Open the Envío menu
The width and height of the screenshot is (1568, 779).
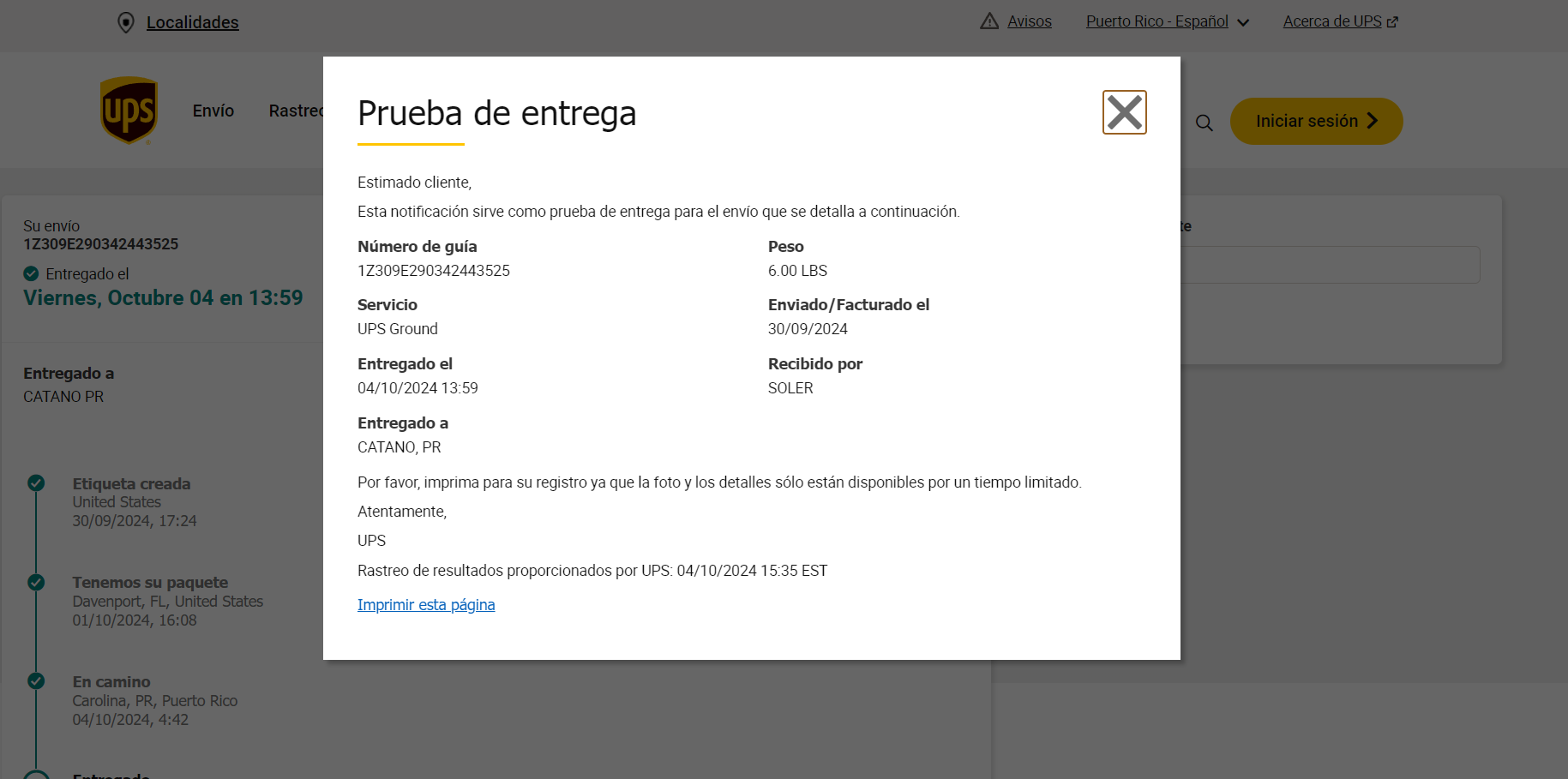click(213, 111)
